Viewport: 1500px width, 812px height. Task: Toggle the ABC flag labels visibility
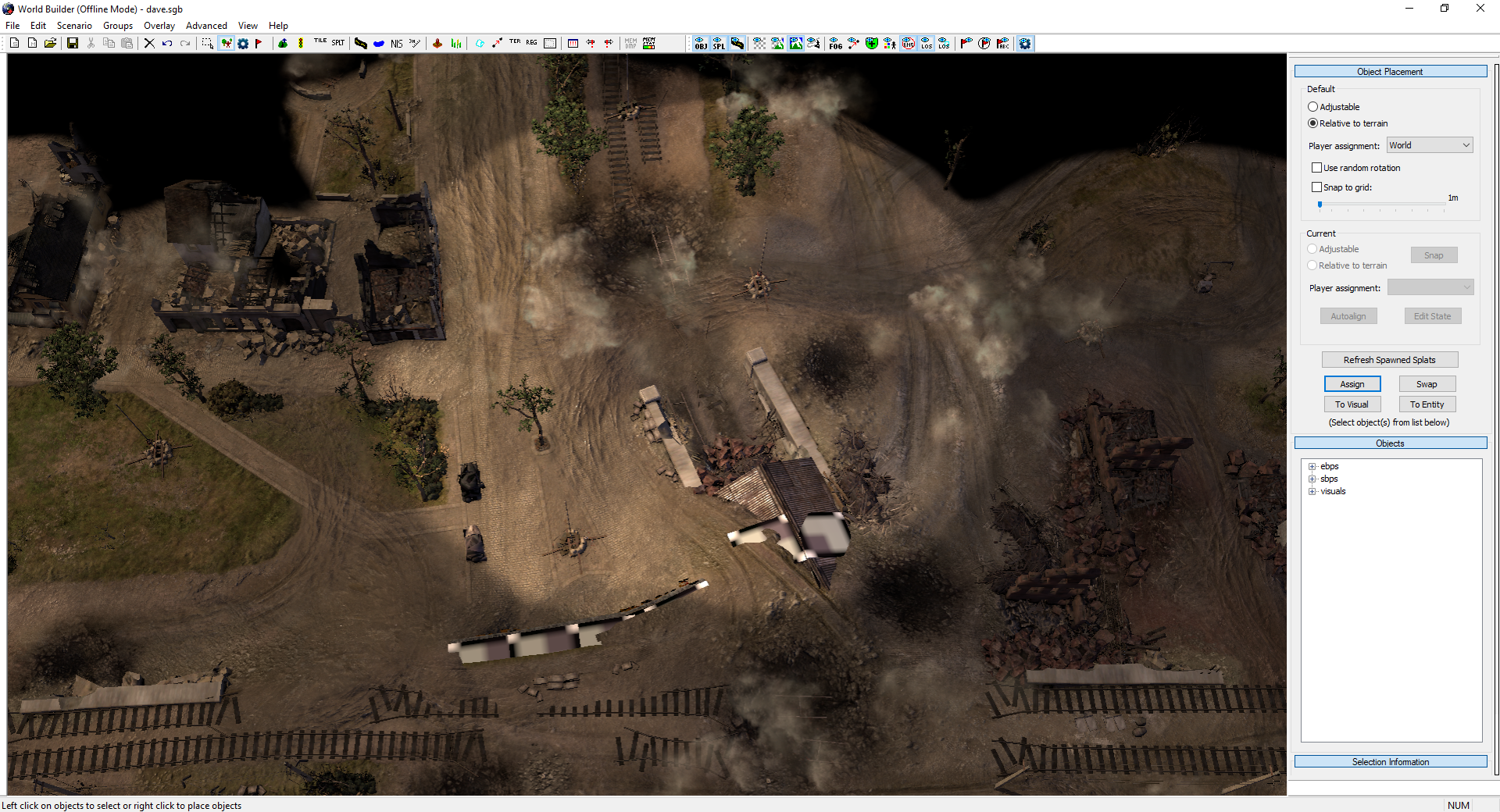coord(1002,44)
